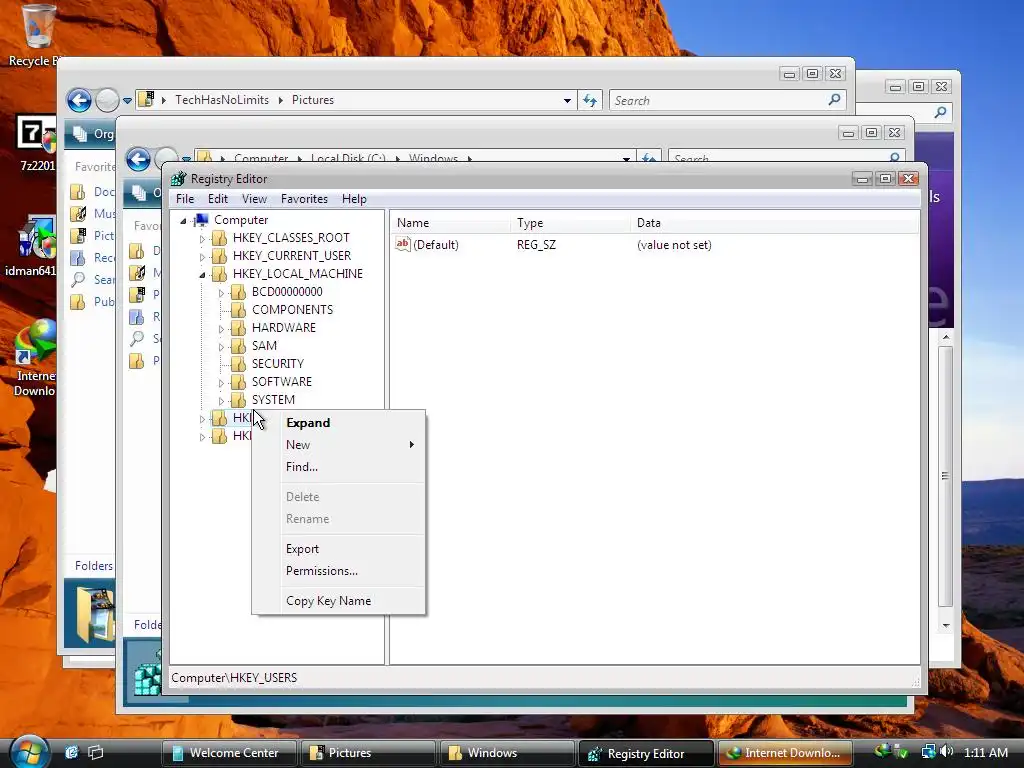This screenshot has height=768, width=1024.
Task: Click the Back arrow in Windows explorer window
Action: tap(138, 159)
